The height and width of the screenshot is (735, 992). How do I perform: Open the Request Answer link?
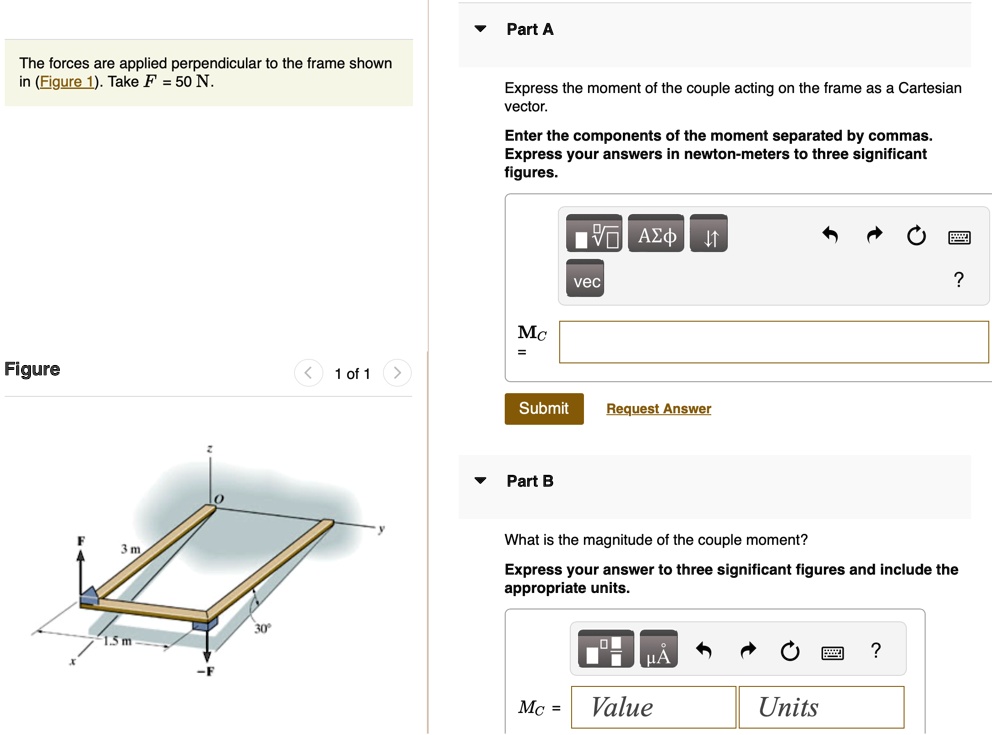click(658, 408)
